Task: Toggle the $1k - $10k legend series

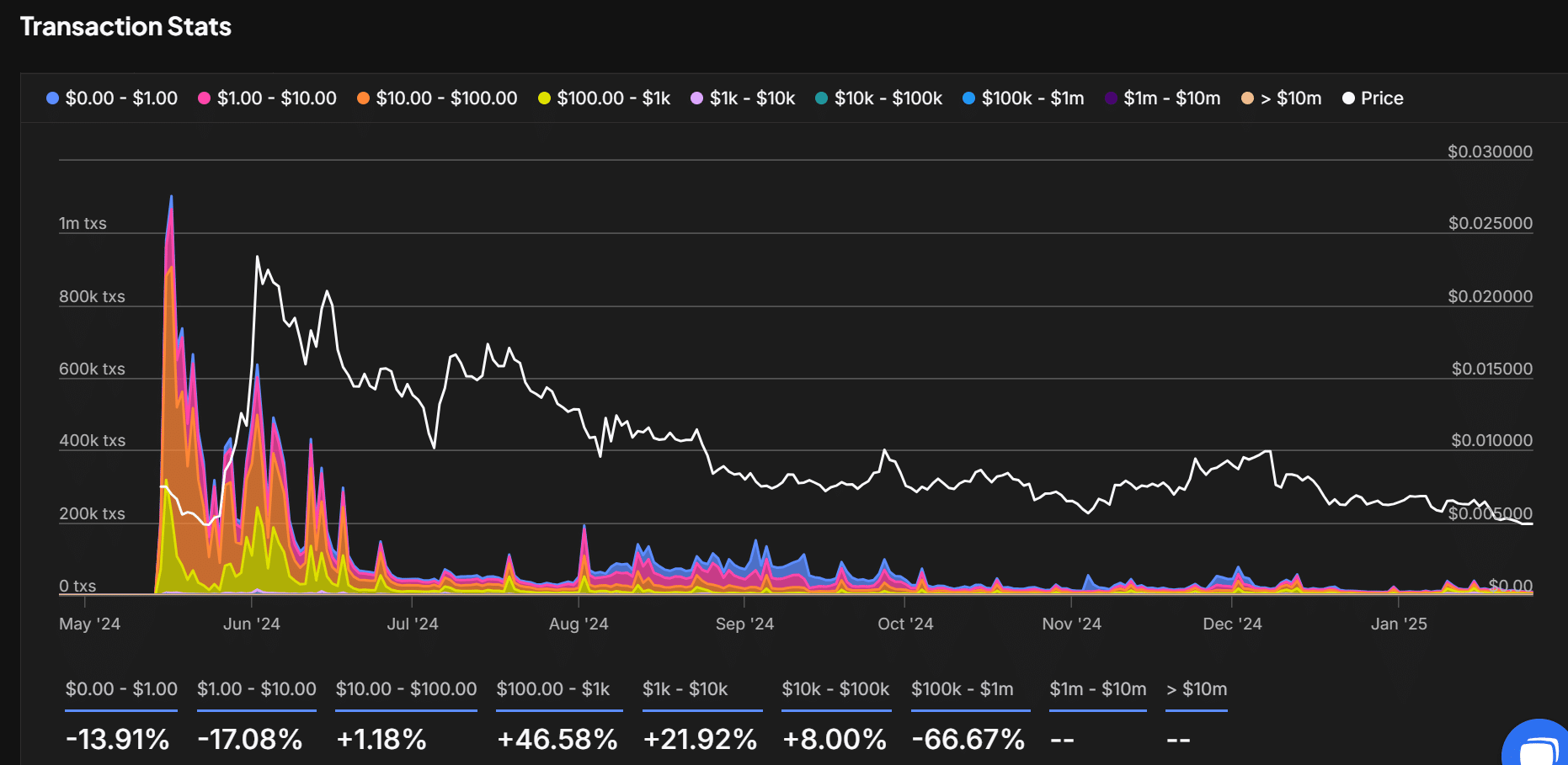Action: pos(743,98)
